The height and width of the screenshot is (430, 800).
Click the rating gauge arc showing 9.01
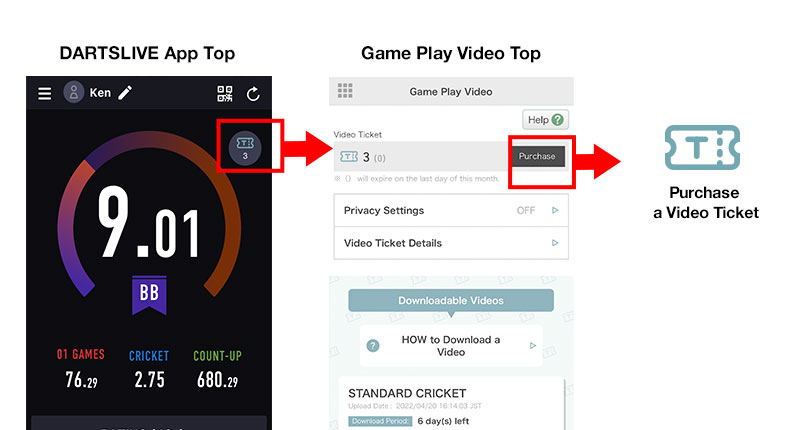149,214
